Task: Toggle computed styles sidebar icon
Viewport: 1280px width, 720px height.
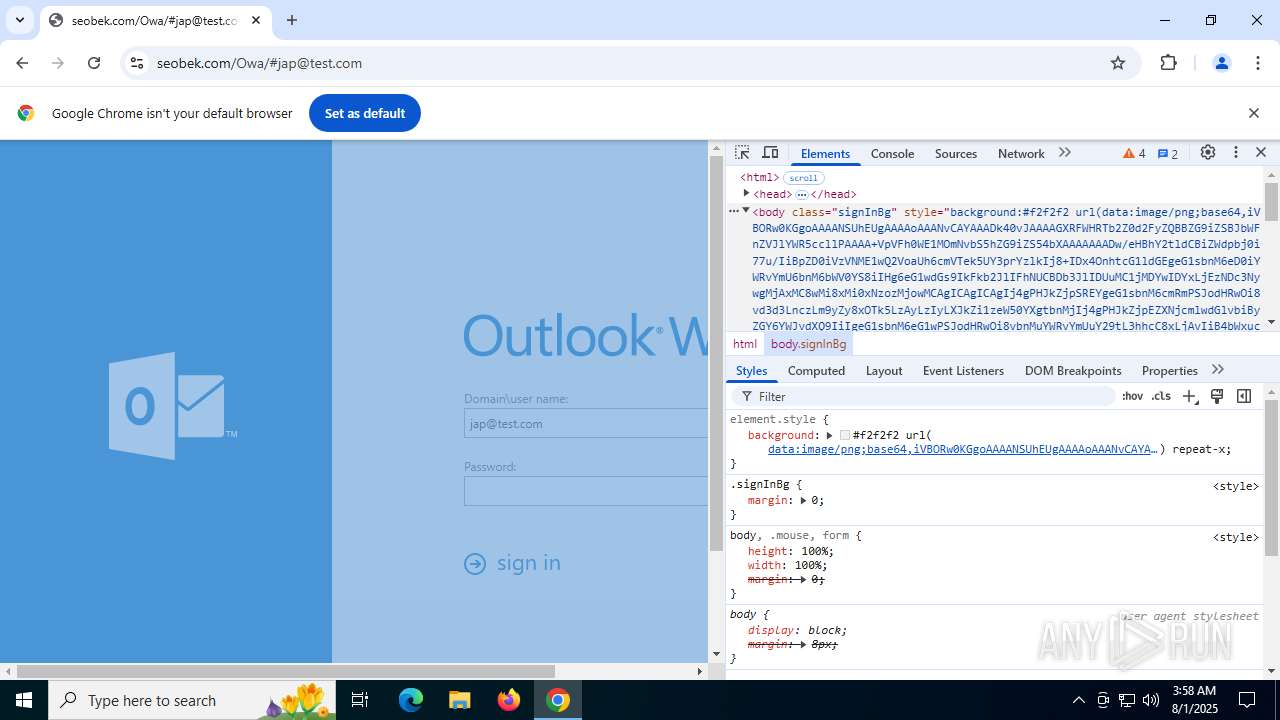Action: point(1244,397)
